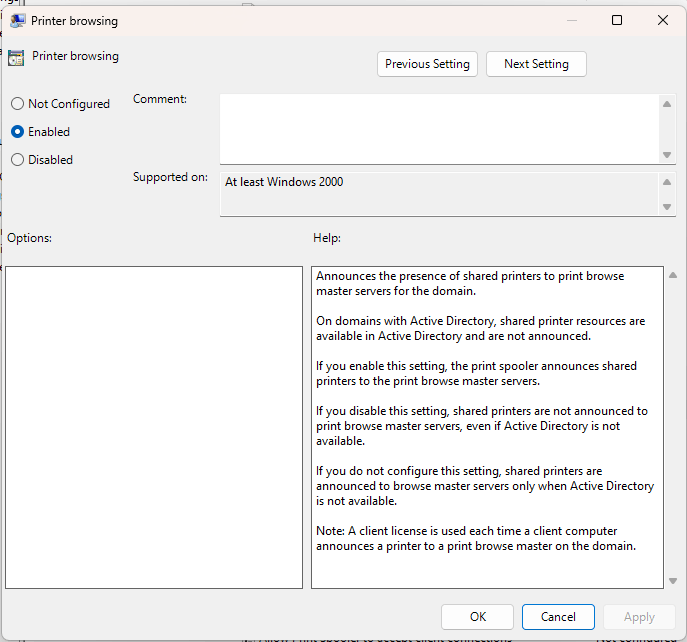
Task: Close the Printer browsing dialog
Action: [x=663, y=20]
